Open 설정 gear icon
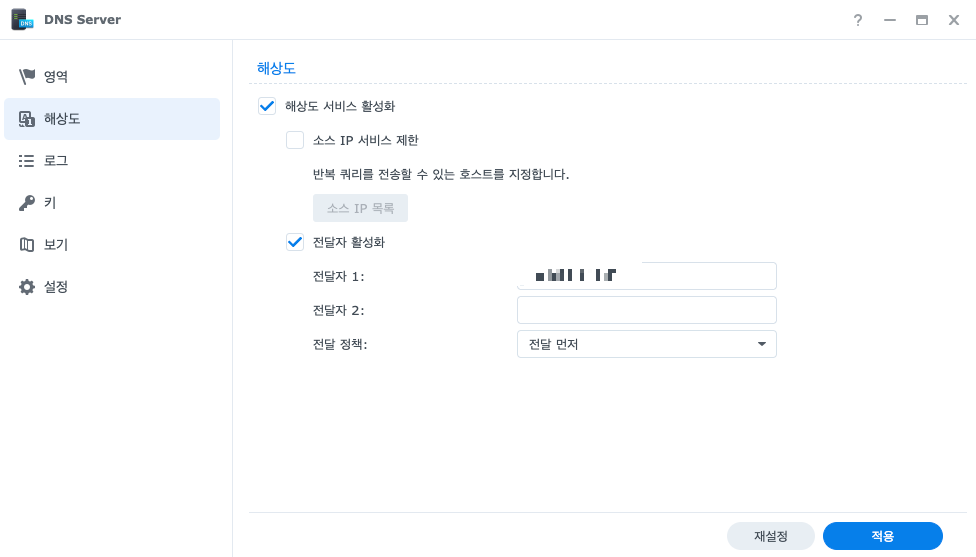976x557 pixels. [27, 287]
